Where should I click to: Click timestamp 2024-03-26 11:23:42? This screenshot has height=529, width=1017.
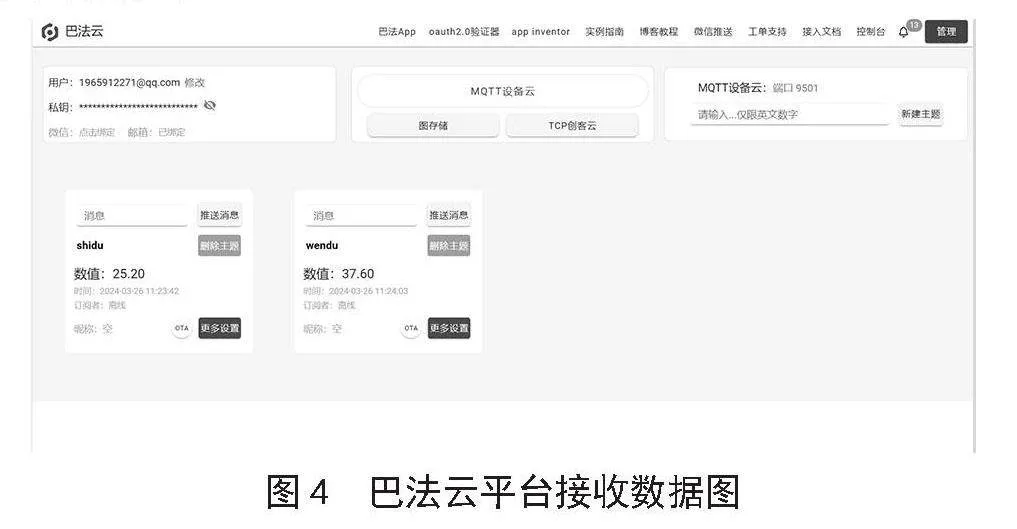(139, 291)
